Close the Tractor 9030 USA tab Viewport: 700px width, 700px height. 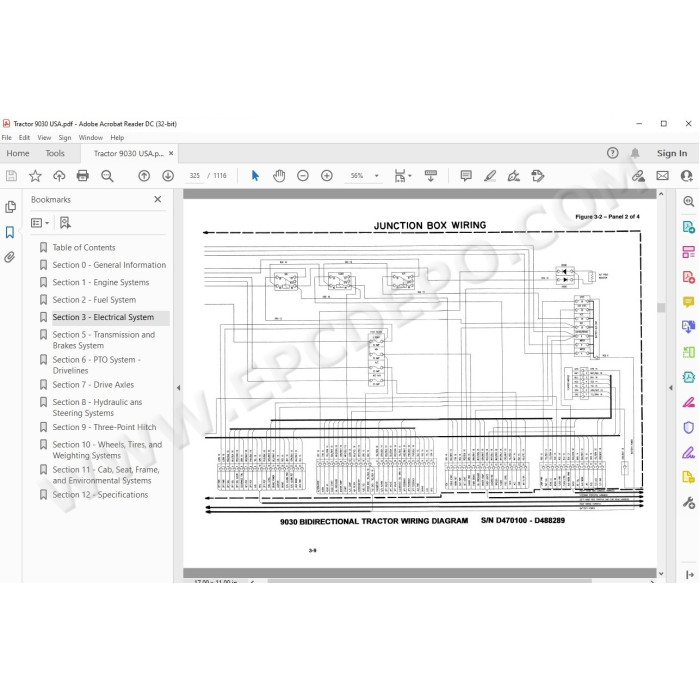tap(171, 153)
